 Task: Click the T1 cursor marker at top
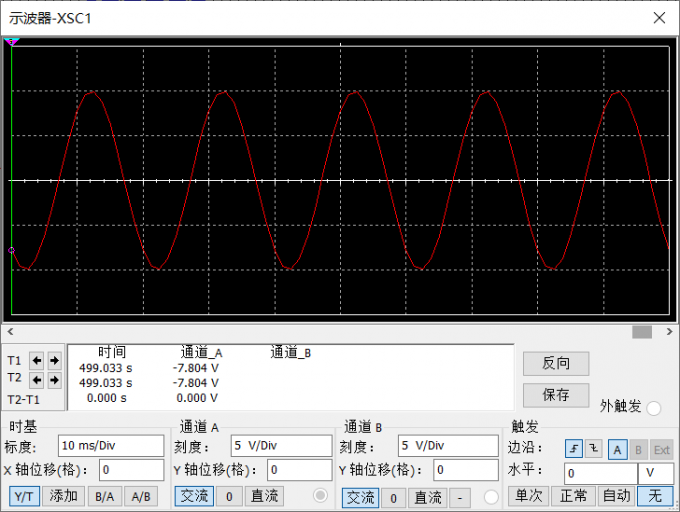11,42
